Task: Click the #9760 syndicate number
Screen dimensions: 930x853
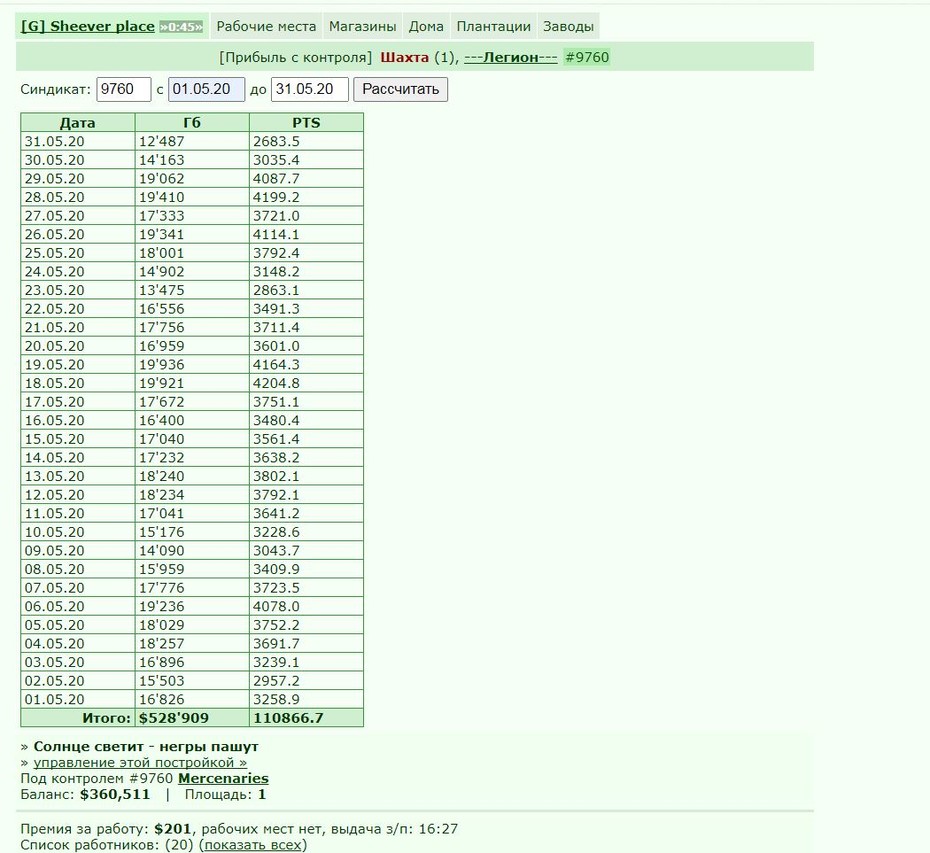Action: [587, 58]
